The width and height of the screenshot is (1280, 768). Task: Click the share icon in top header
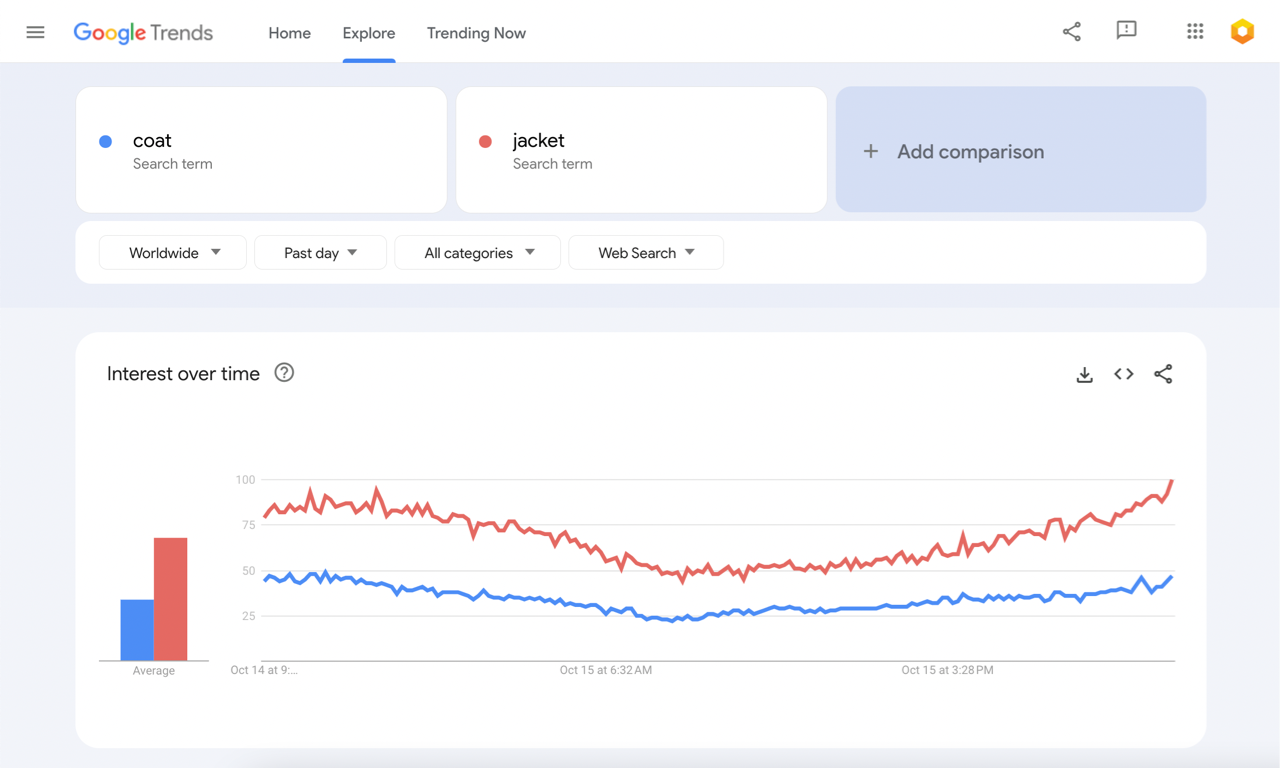(x=1071, y=32)
